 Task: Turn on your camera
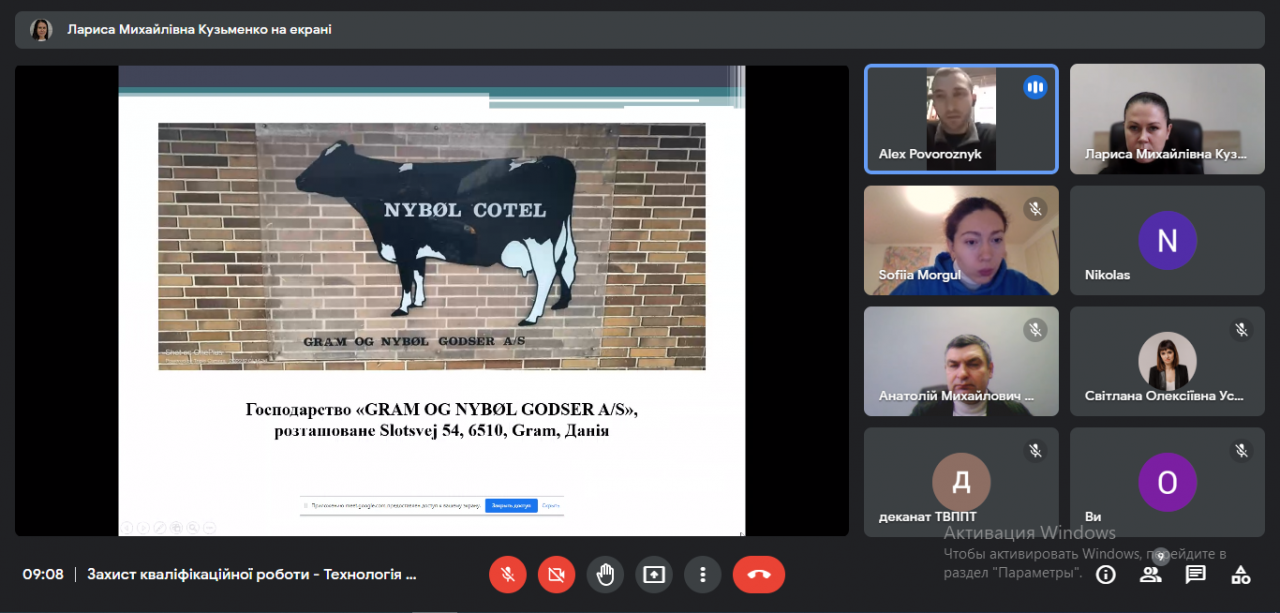[556, 574]
